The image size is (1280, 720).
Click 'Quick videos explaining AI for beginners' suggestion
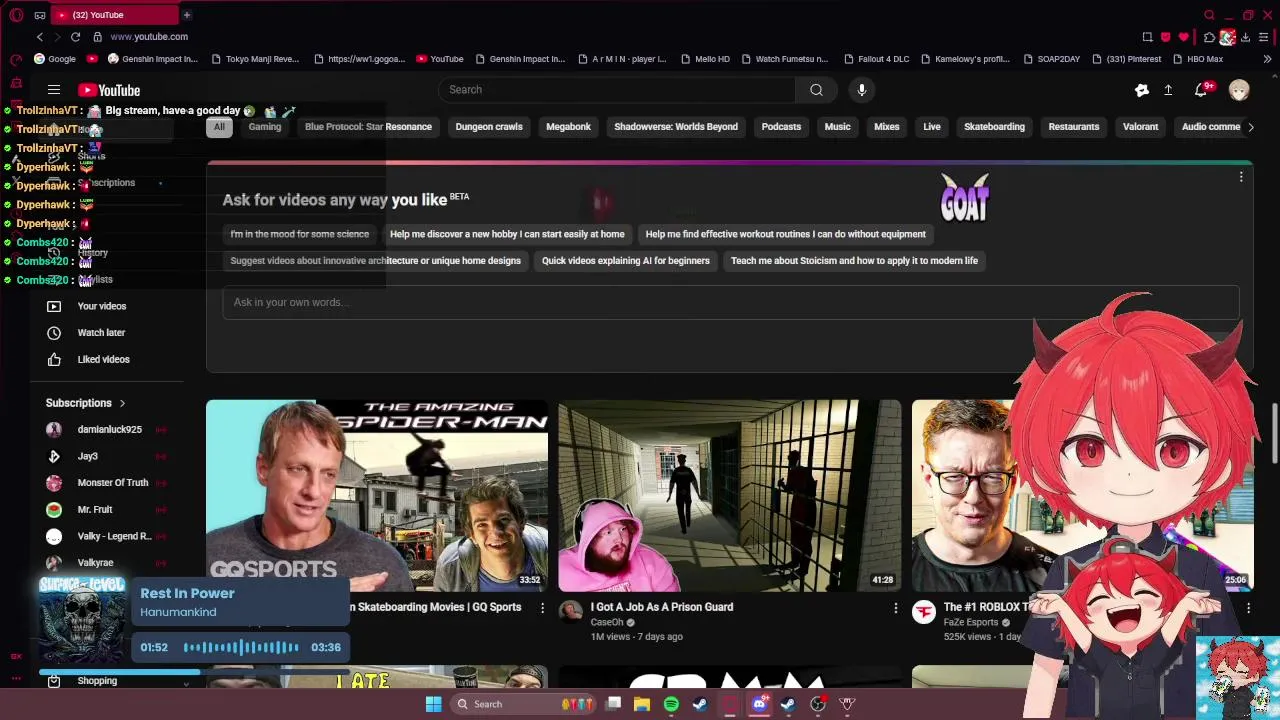click(x=626, y=261)
